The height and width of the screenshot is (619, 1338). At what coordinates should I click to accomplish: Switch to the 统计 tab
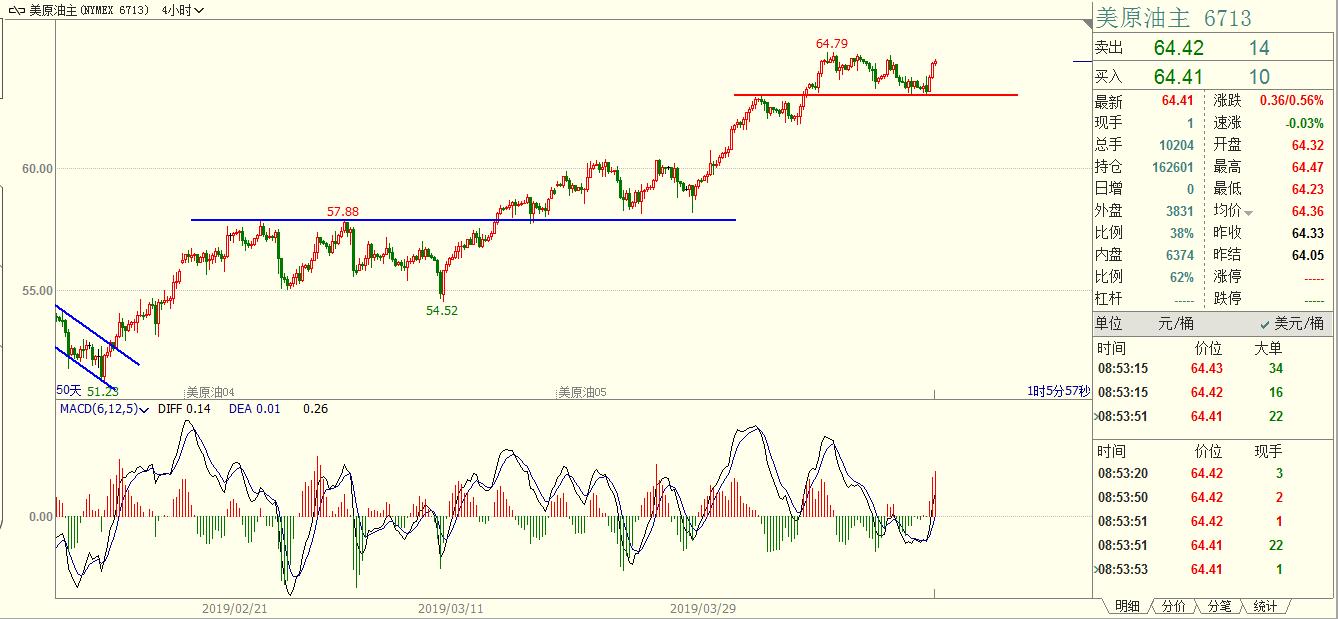click(1265, 606)
